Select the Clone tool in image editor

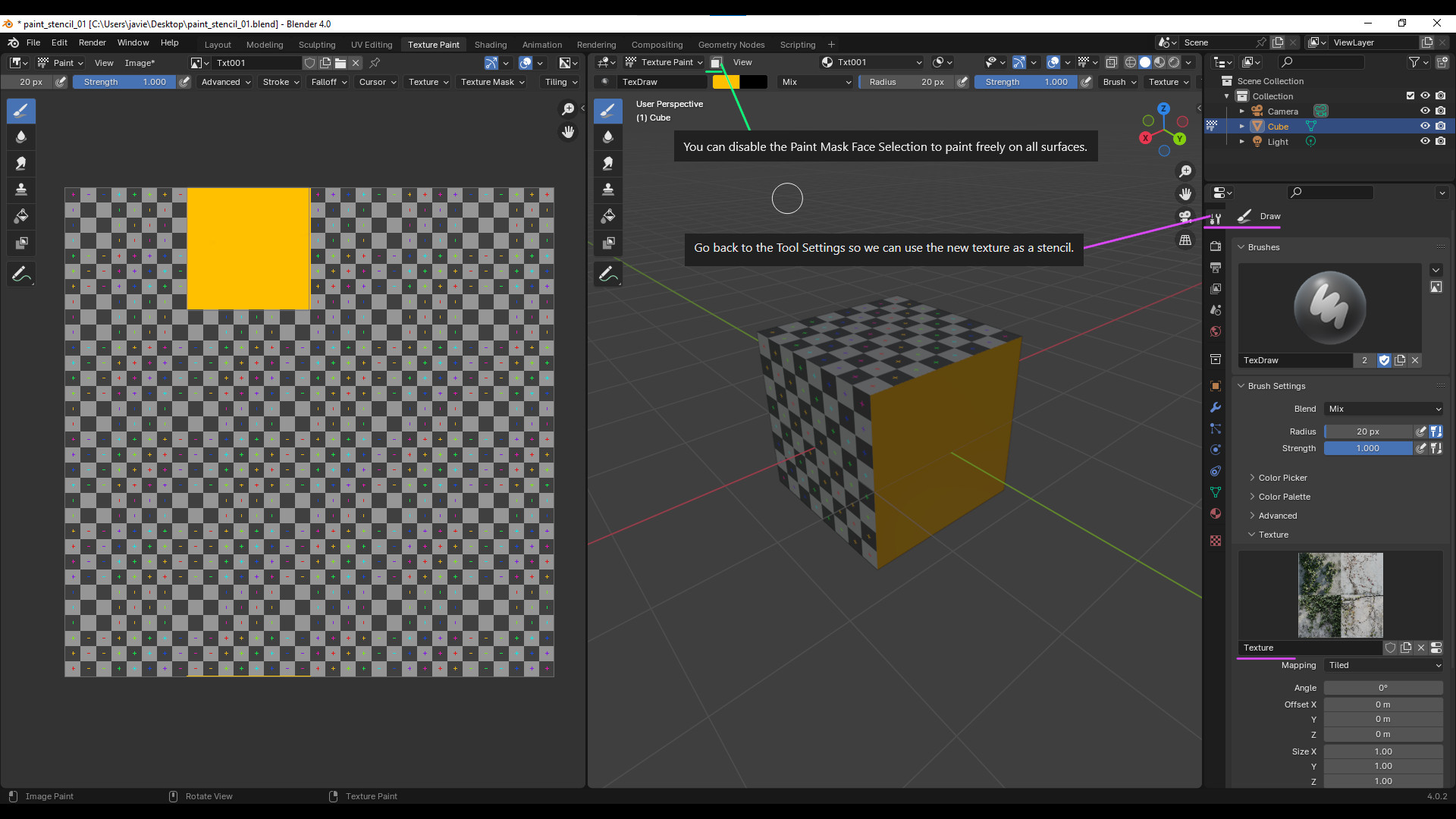click(21, 190)
